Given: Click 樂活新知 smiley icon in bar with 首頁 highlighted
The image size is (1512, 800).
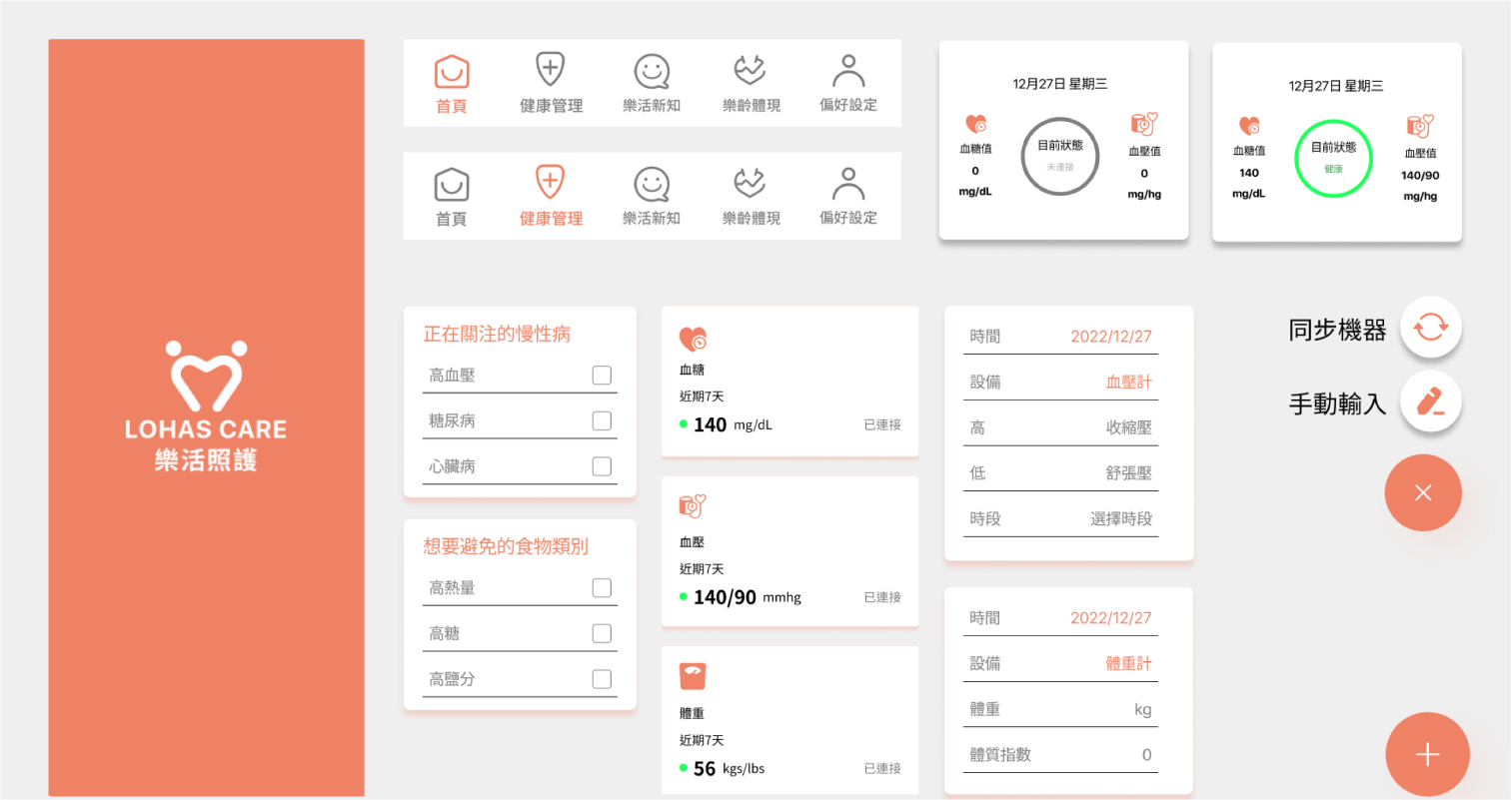Looking at the screenshot, I should tap(652, 72).
